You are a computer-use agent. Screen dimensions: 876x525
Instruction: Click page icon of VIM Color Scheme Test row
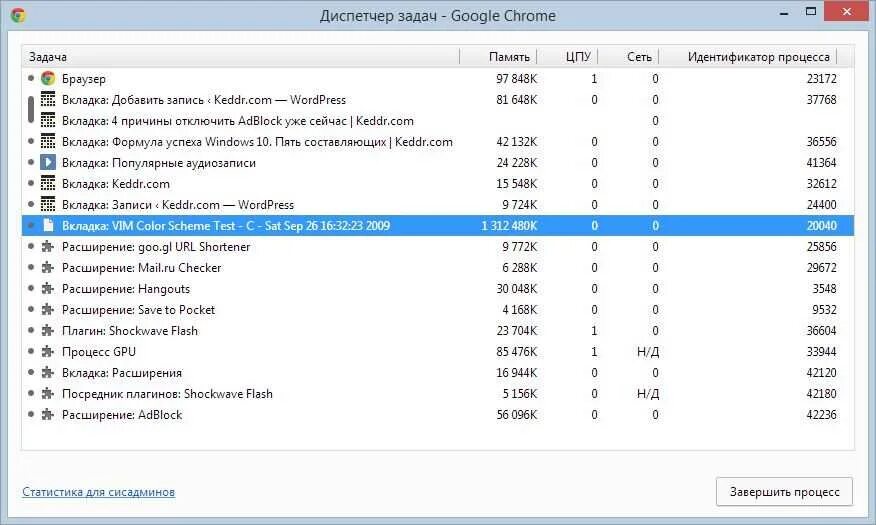pos(48,226)
